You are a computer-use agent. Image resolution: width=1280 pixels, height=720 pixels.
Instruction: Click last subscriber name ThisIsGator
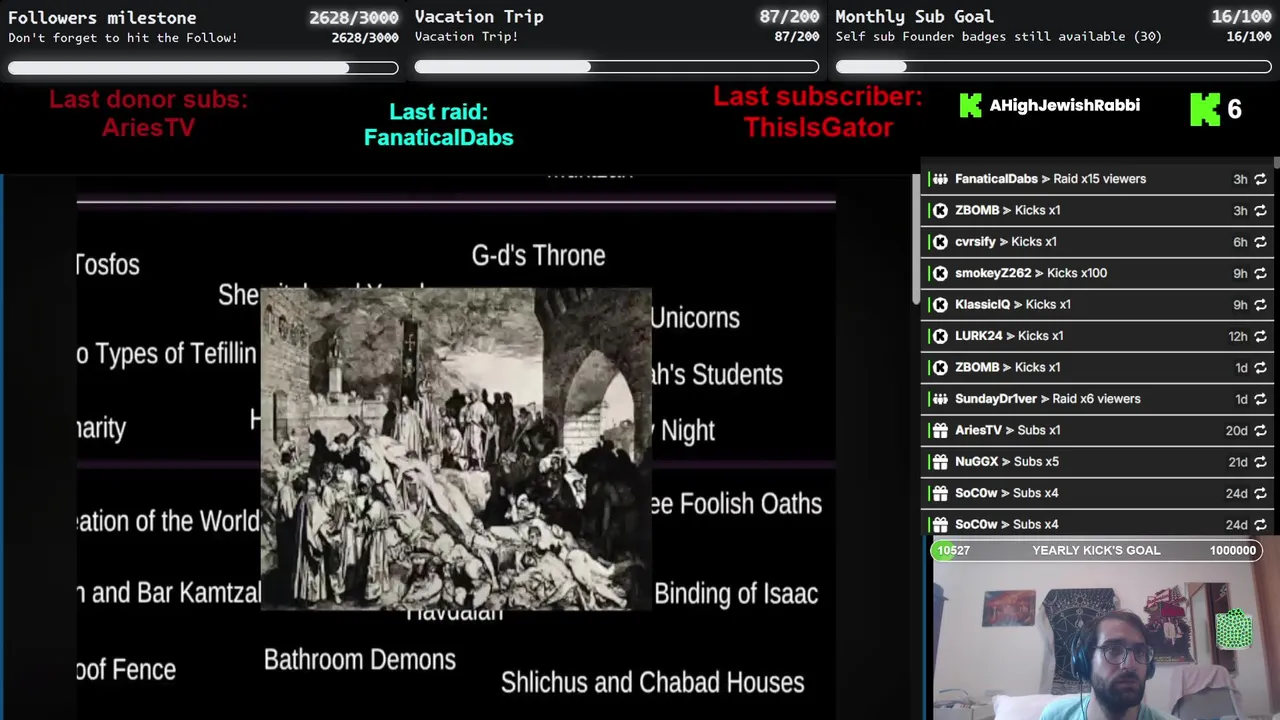818,128
